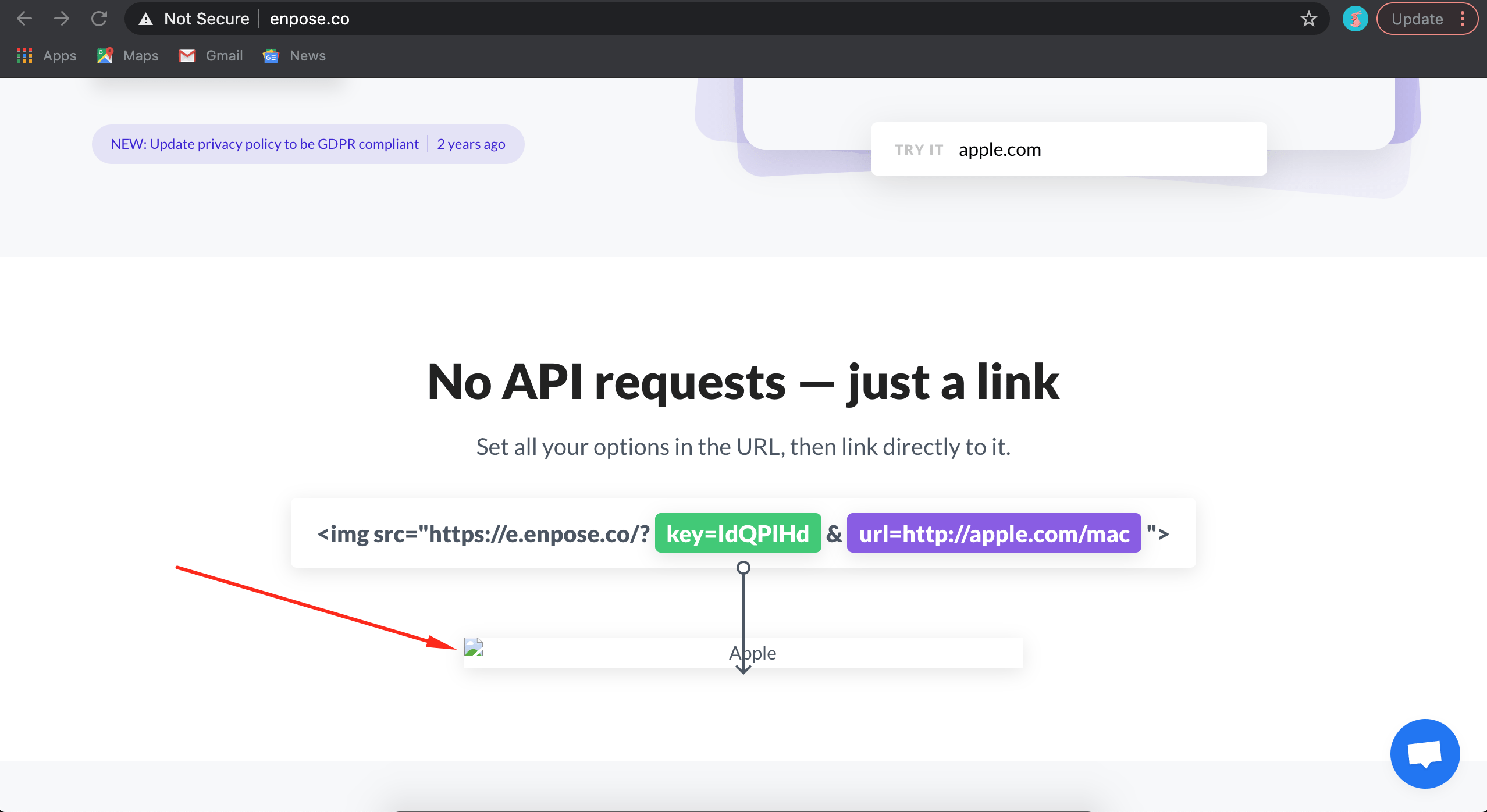Click the chat bubble support icon

pos(1425,752)
